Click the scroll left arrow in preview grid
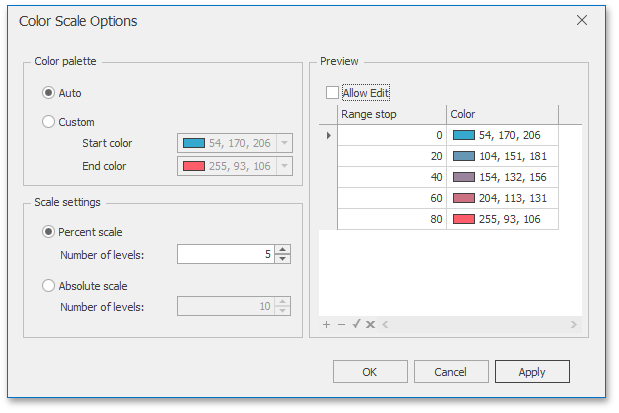619x413 pixels. [x=385, y=324]
